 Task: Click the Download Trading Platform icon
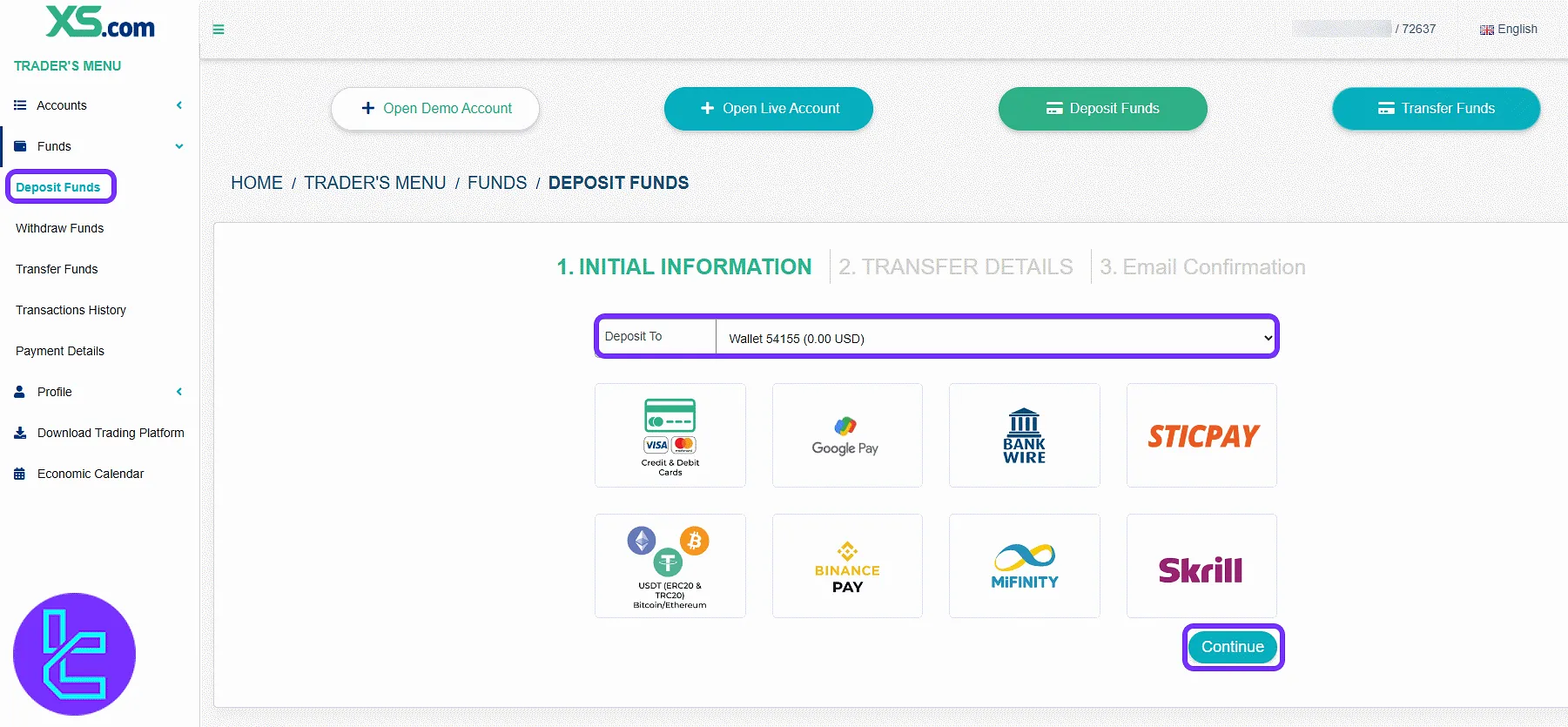pos(20,433)
